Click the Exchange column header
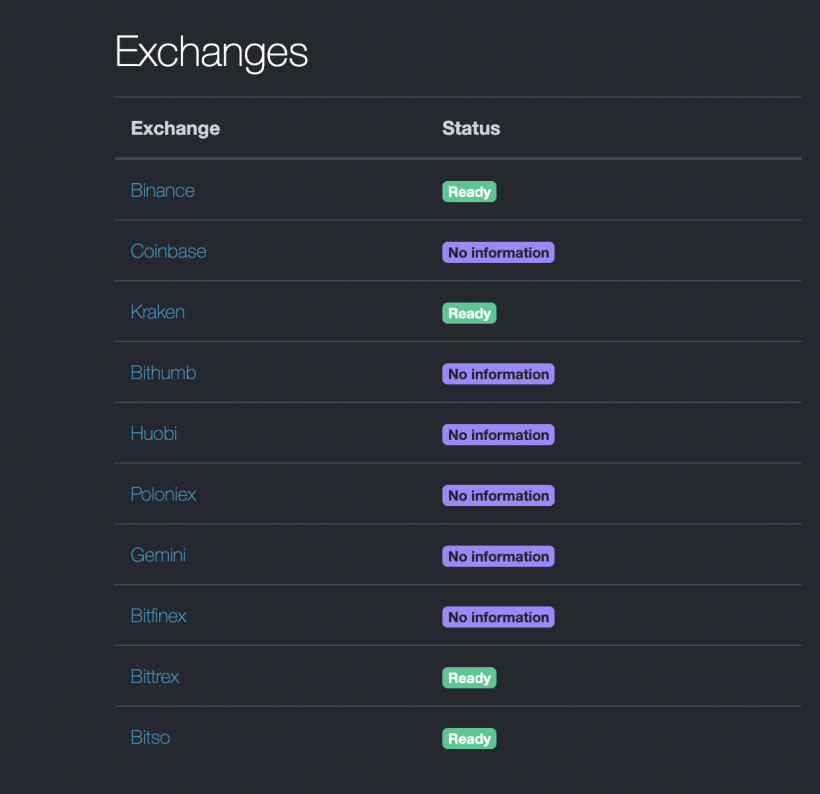 (175, 128)
